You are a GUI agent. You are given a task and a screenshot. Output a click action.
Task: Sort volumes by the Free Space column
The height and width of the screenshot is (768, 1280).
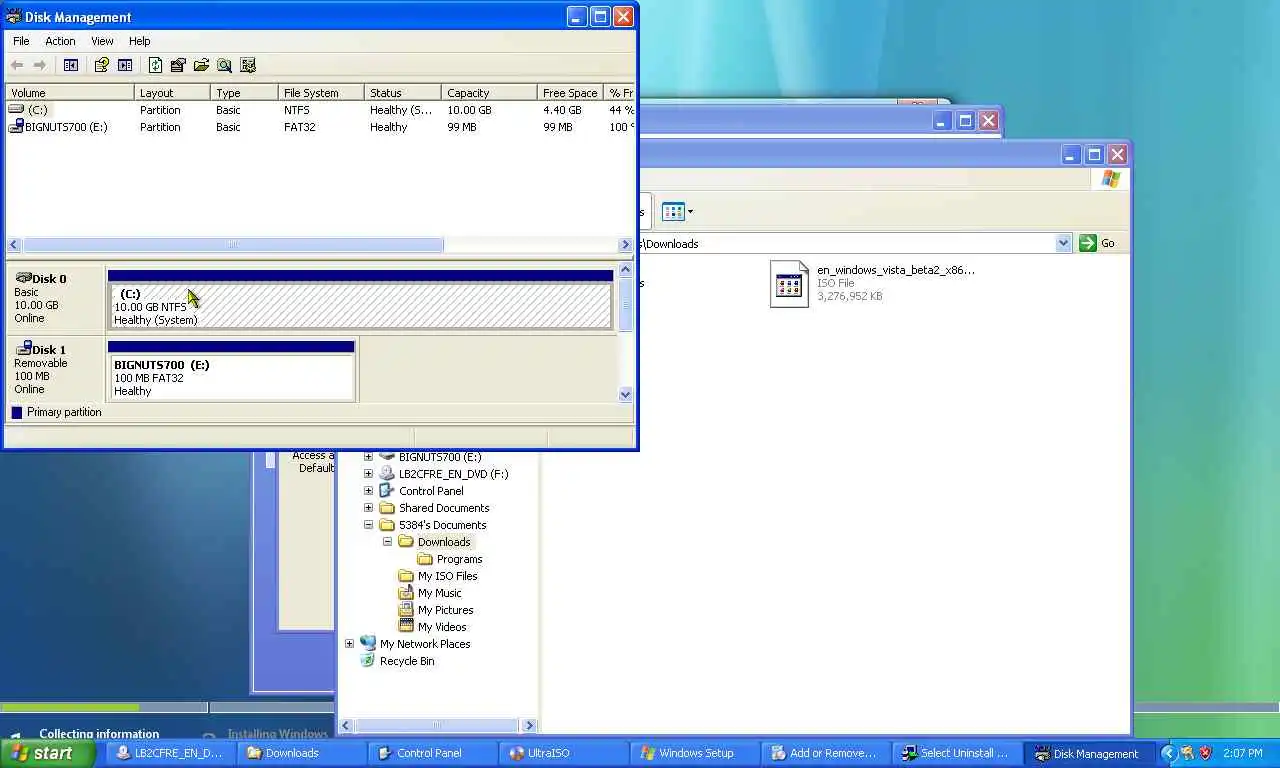pos(570,93)
